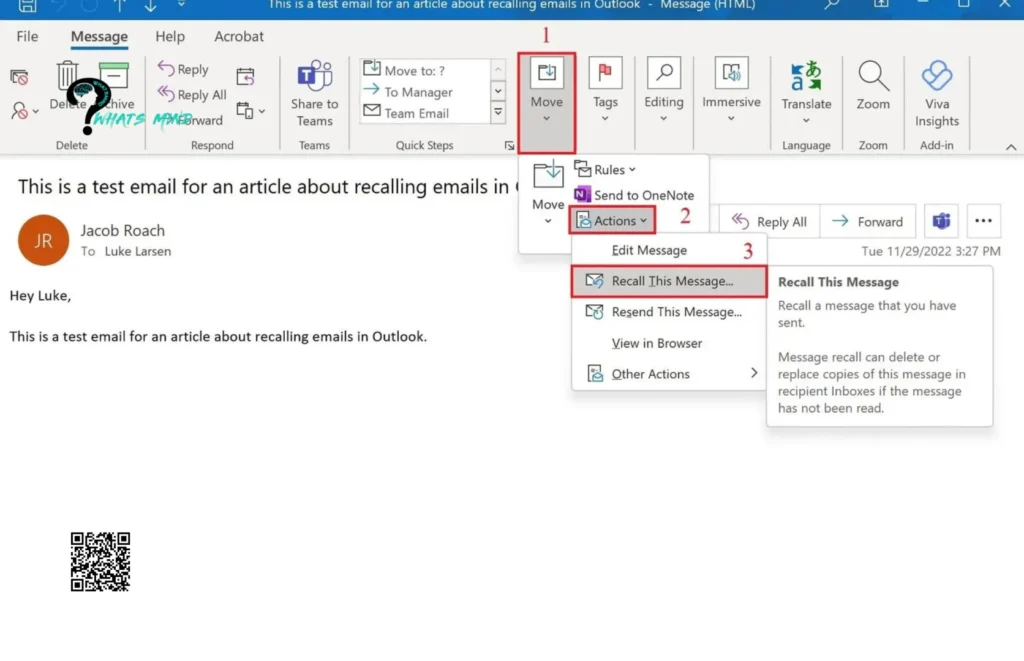Select Recall This Message...
Viewport: 1024px width, 661px height.
tap(669, 282)
